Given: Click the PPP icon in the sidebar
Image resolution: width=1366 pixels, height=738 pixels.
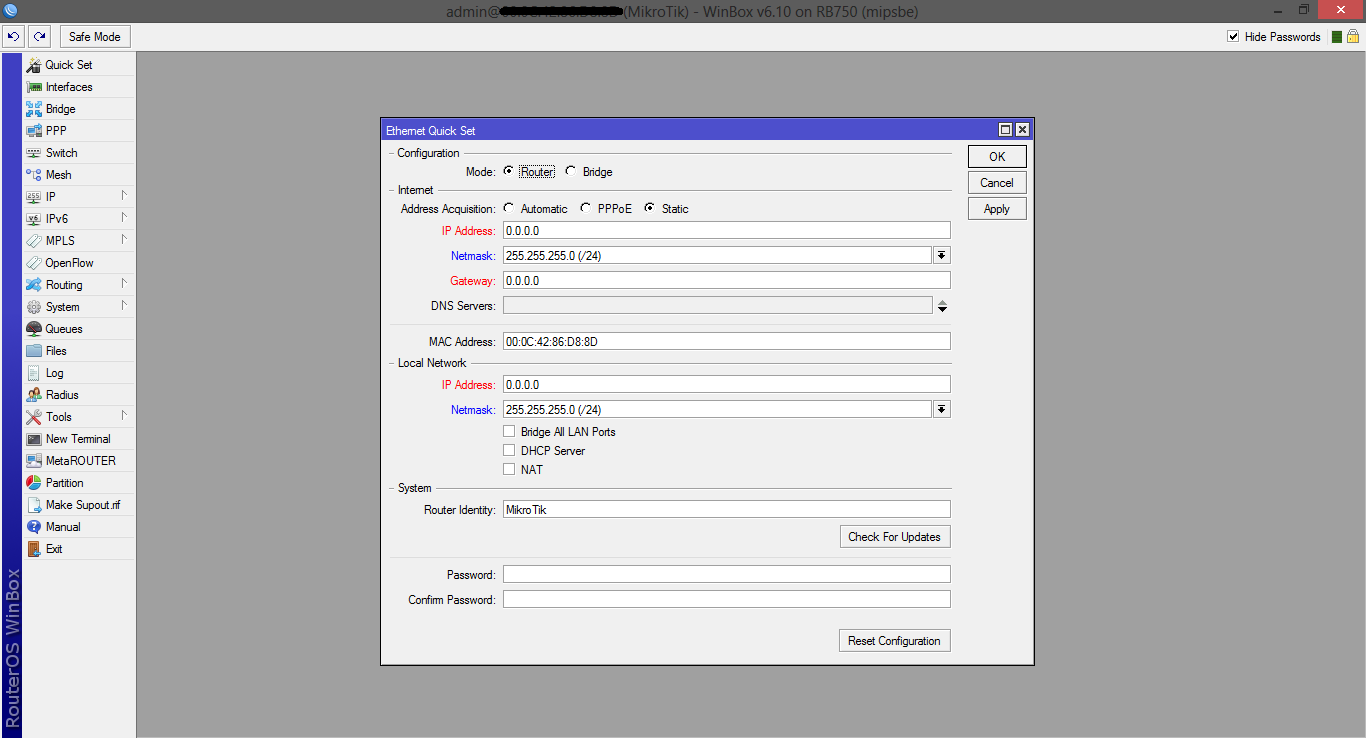Looking at the screenshot, I should [x=34, y=131].
